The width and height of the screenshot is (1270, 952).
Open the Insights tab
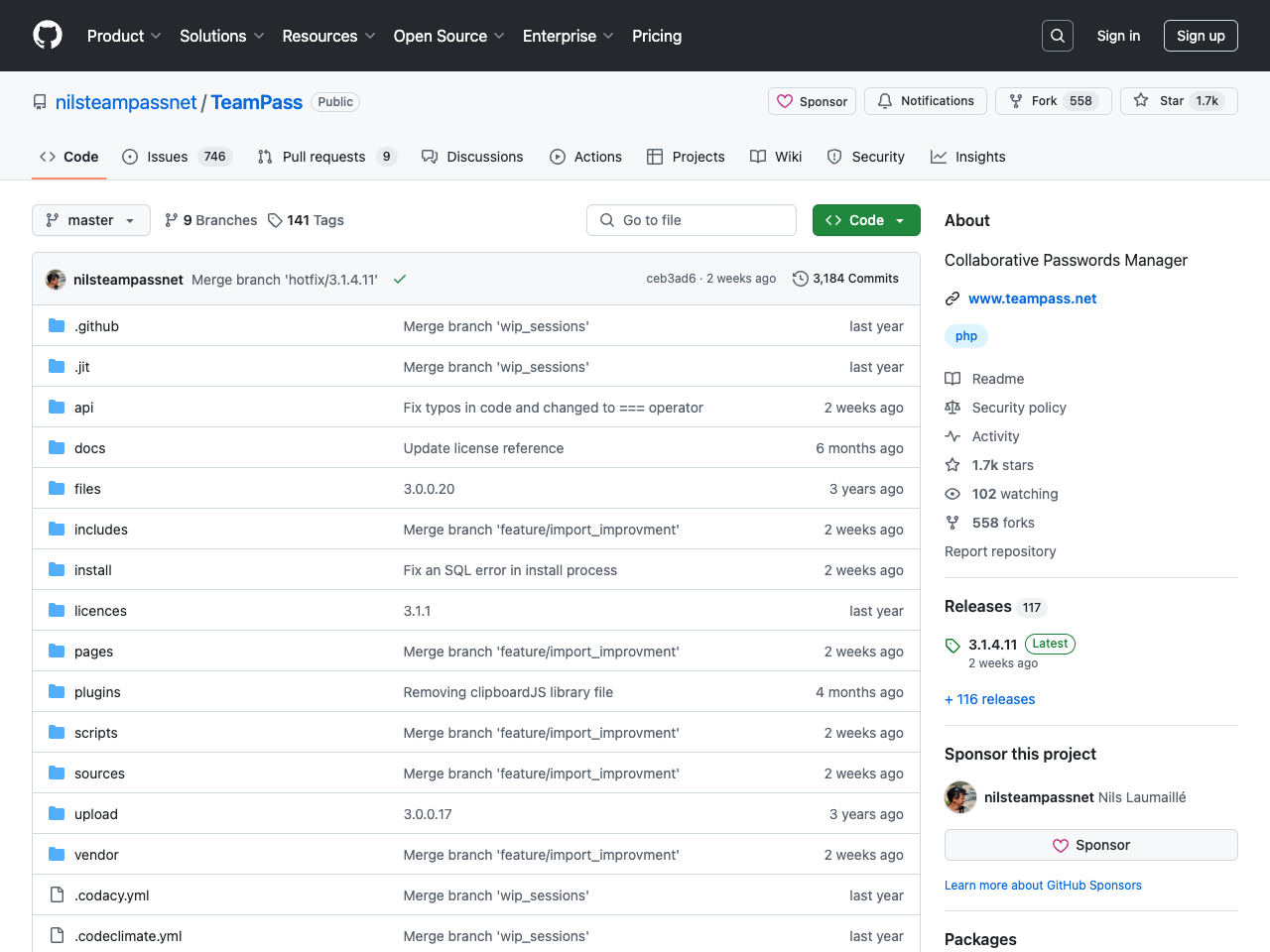pos(967,157)
